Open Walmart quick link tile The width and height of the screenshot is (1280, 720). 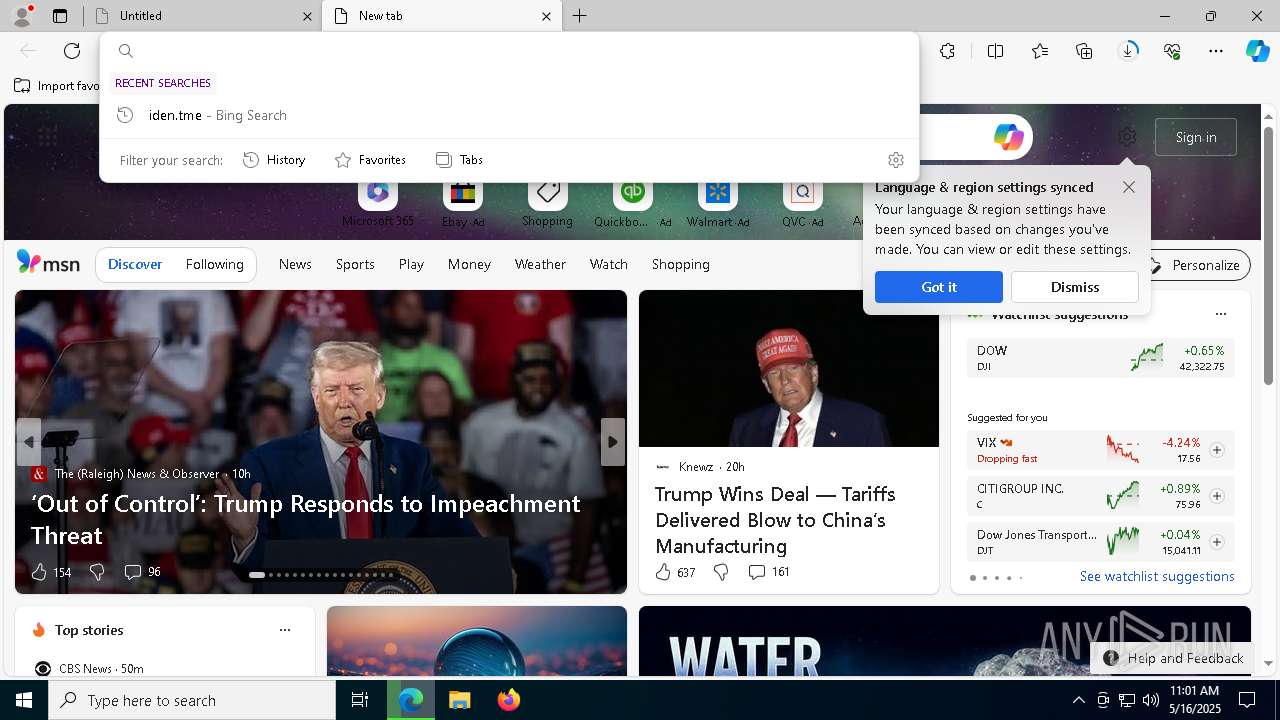coord(717,205)
